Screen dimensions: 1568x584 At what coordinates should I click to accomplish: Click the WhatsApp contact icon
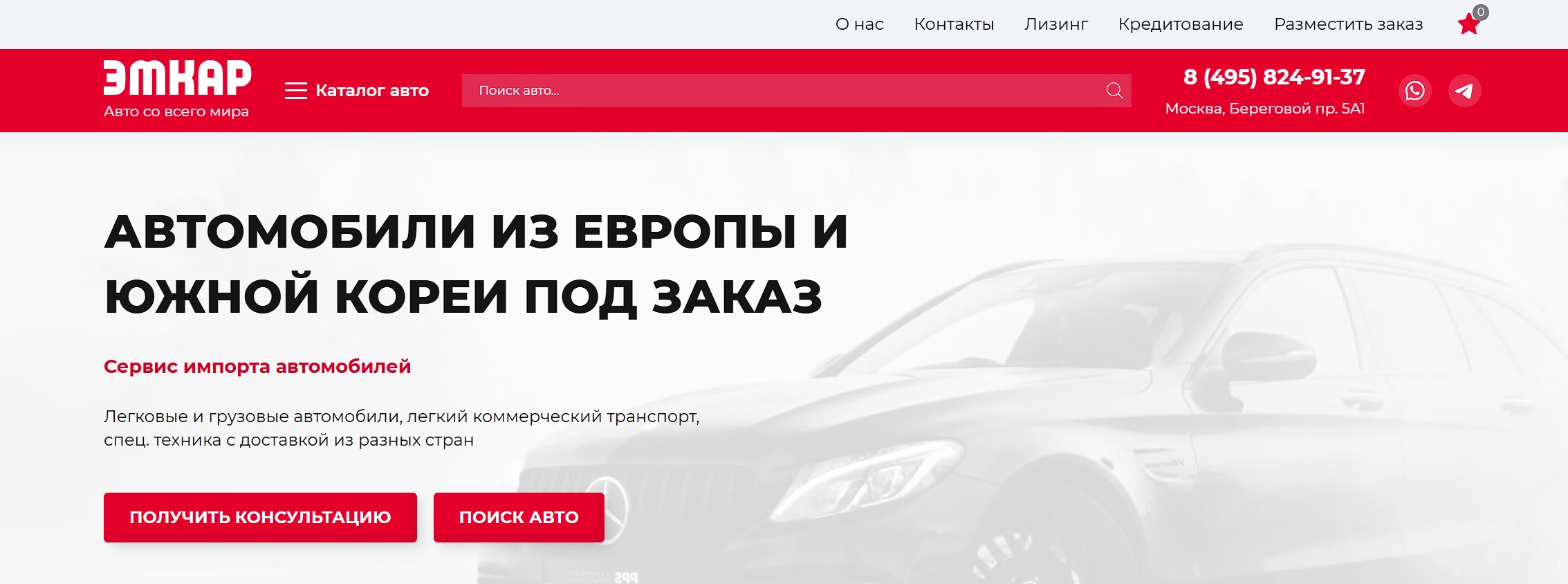(1414, 91)
